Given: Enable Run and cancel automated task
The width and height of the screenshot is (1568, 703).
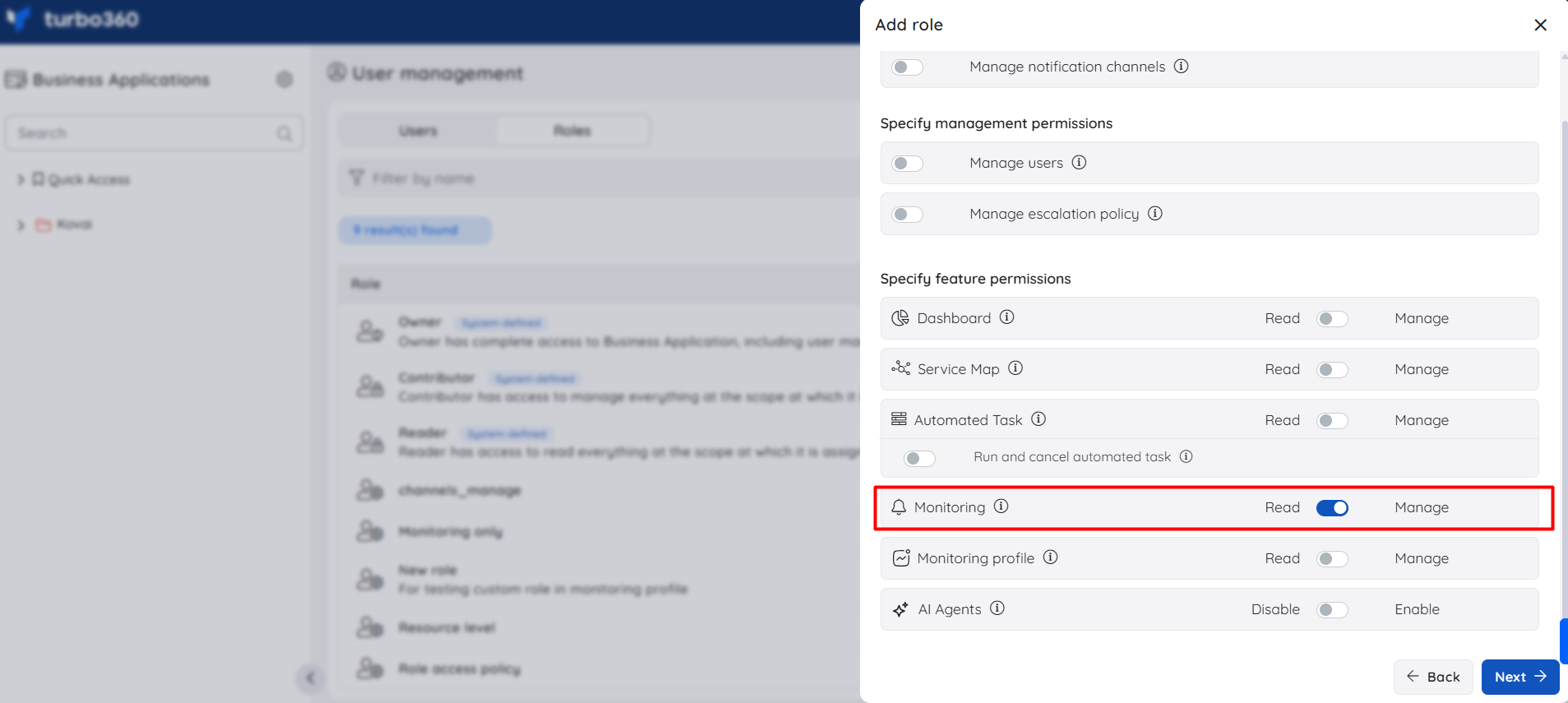Looking at the screenshot, I should click(919, 458).
